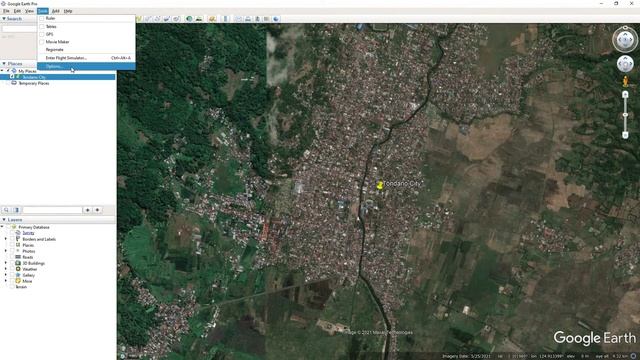Select the zoom out minus button below the slider
Image resolution: width=640 pixels, height=360 pixels.
pyautogui.click(x=625, y=135)
